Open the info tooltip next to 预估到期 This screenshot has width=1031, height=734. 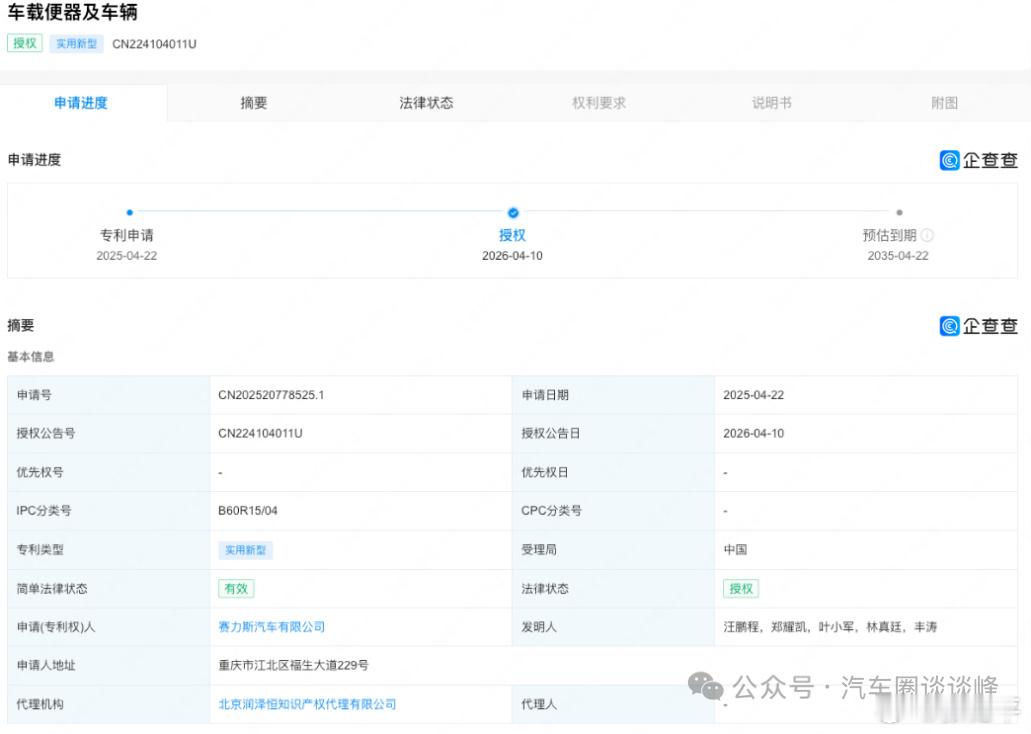pos(927,236)
